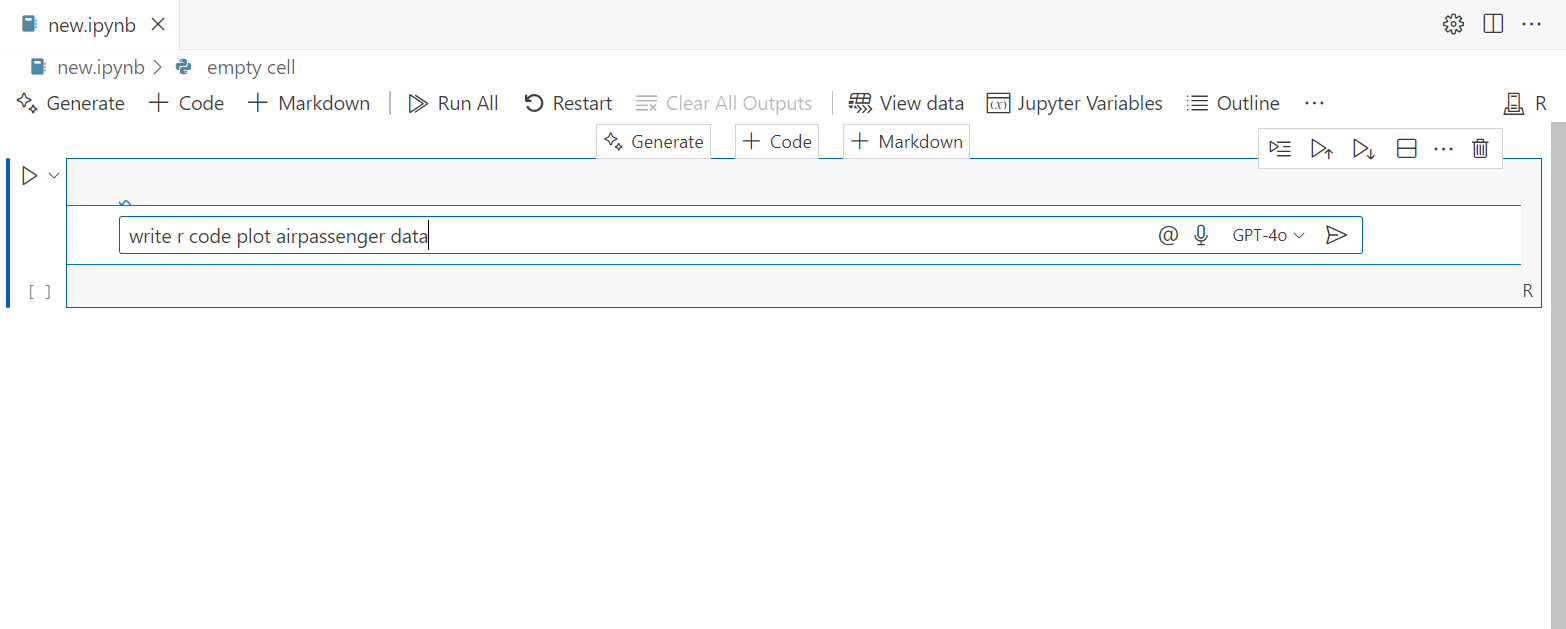
Task: Open notebook settings gear icon
Action: pos(1453,25)
